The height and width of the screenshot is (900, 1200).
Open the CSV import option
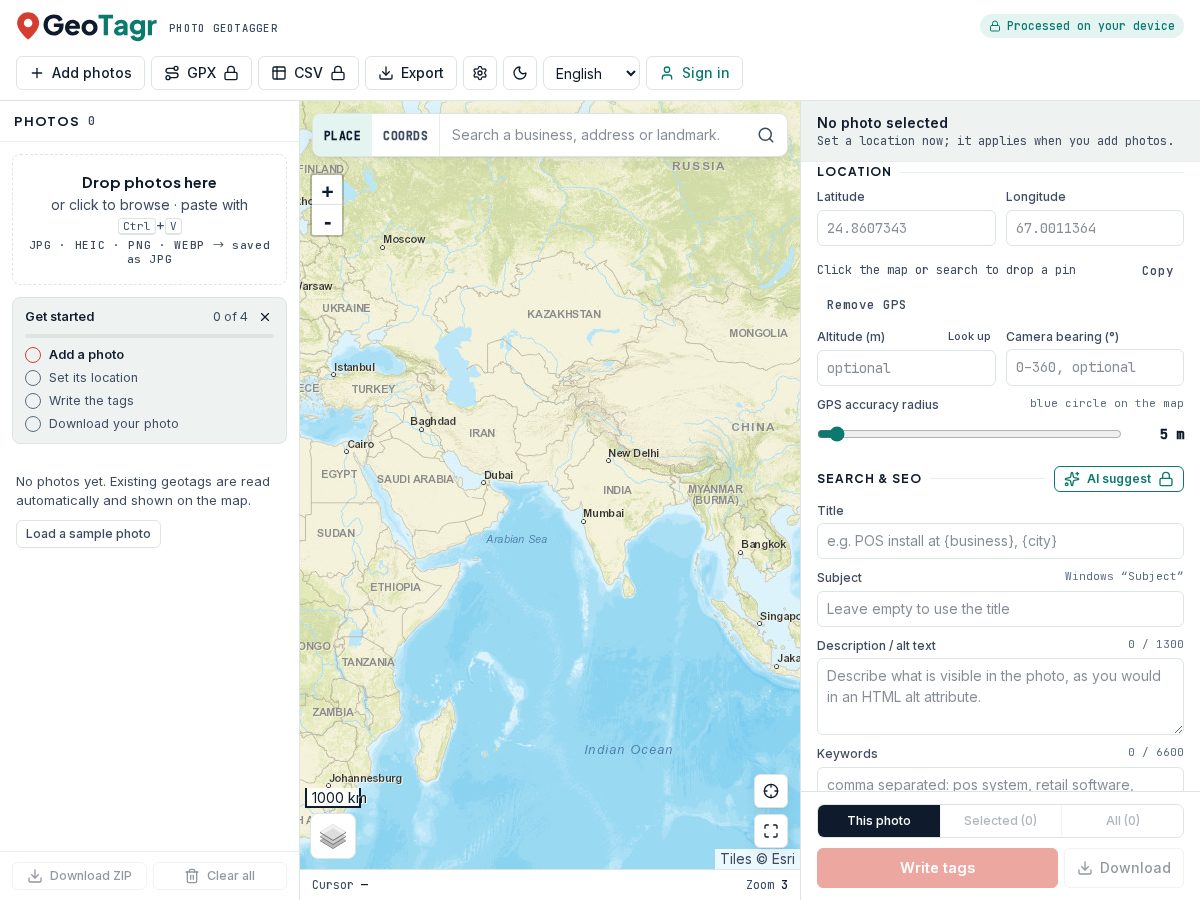(308, 73)
